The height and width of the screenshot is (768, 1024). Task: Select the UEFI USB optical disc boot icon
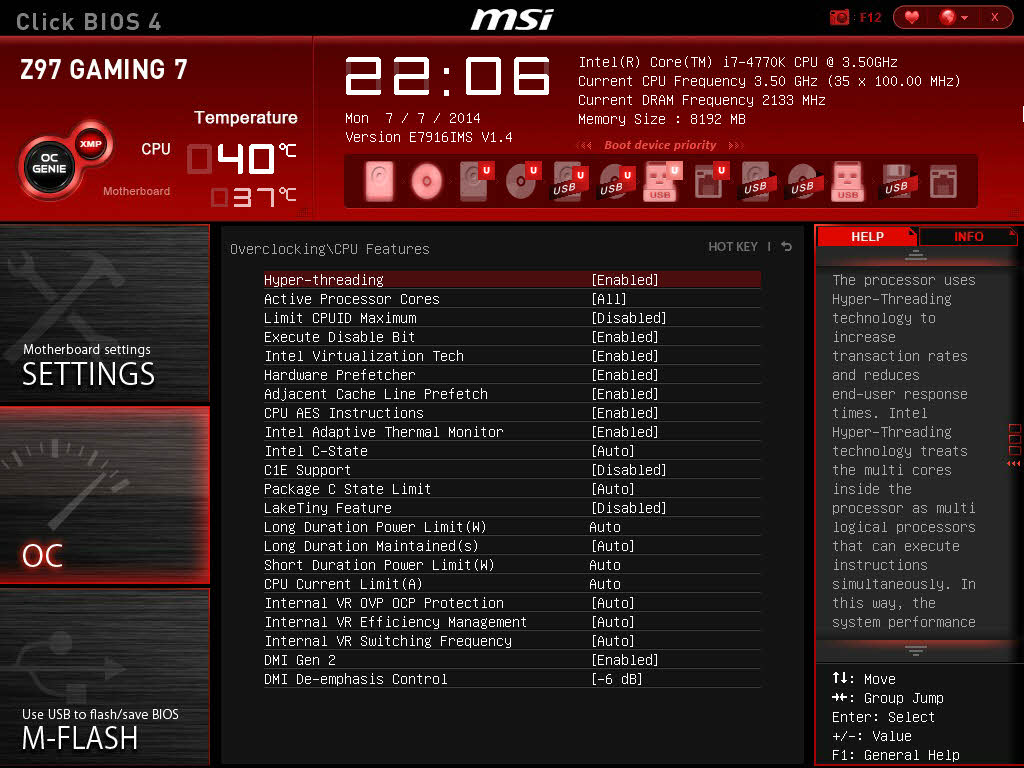click(615, 181)
